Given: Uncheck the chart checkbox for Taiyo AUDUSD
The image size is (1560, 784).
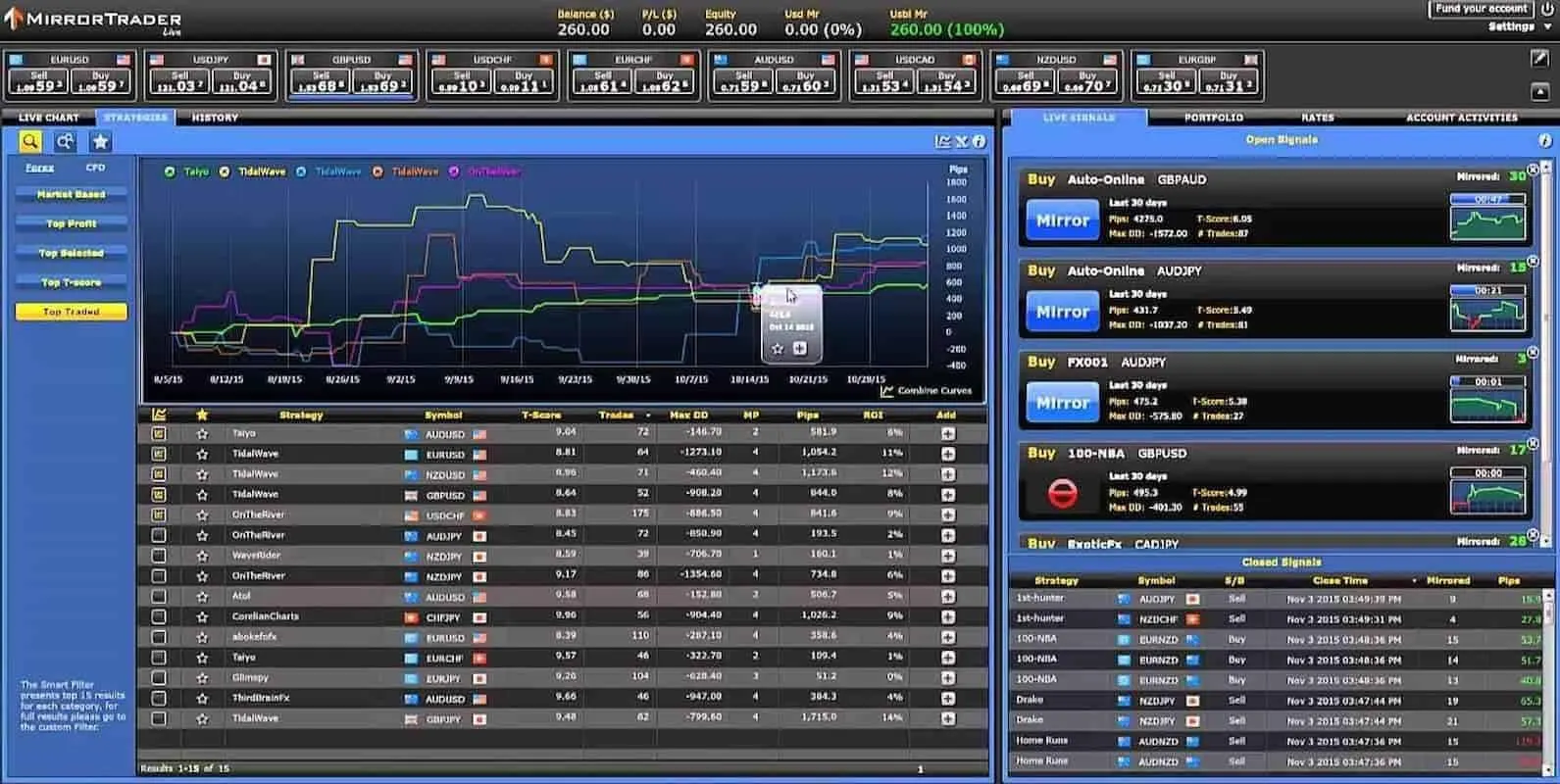Looking at the screenshot, I should pyautogui.click(x=159, y=433).
